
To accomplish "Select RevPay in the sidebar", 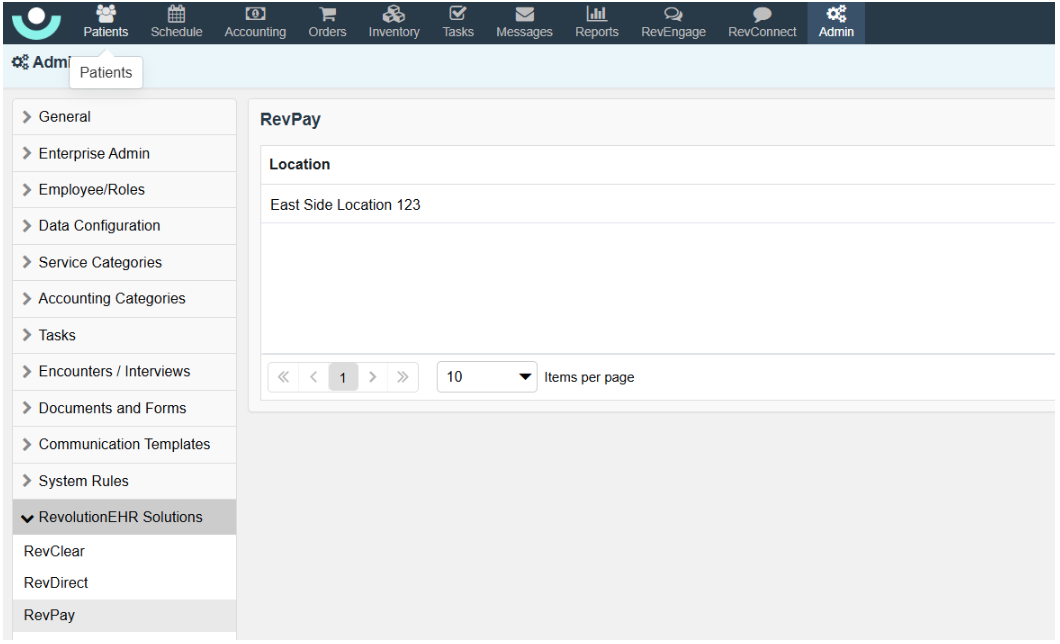I will [124, 616].
